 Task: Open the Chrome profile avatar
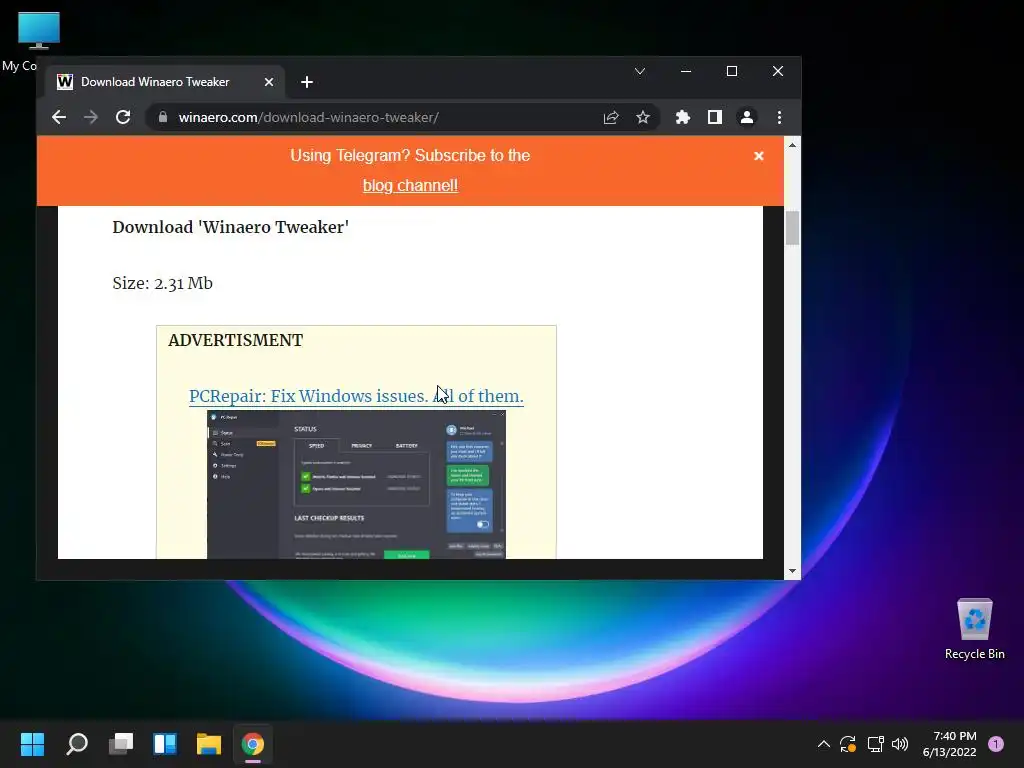(x=746, y=118)
